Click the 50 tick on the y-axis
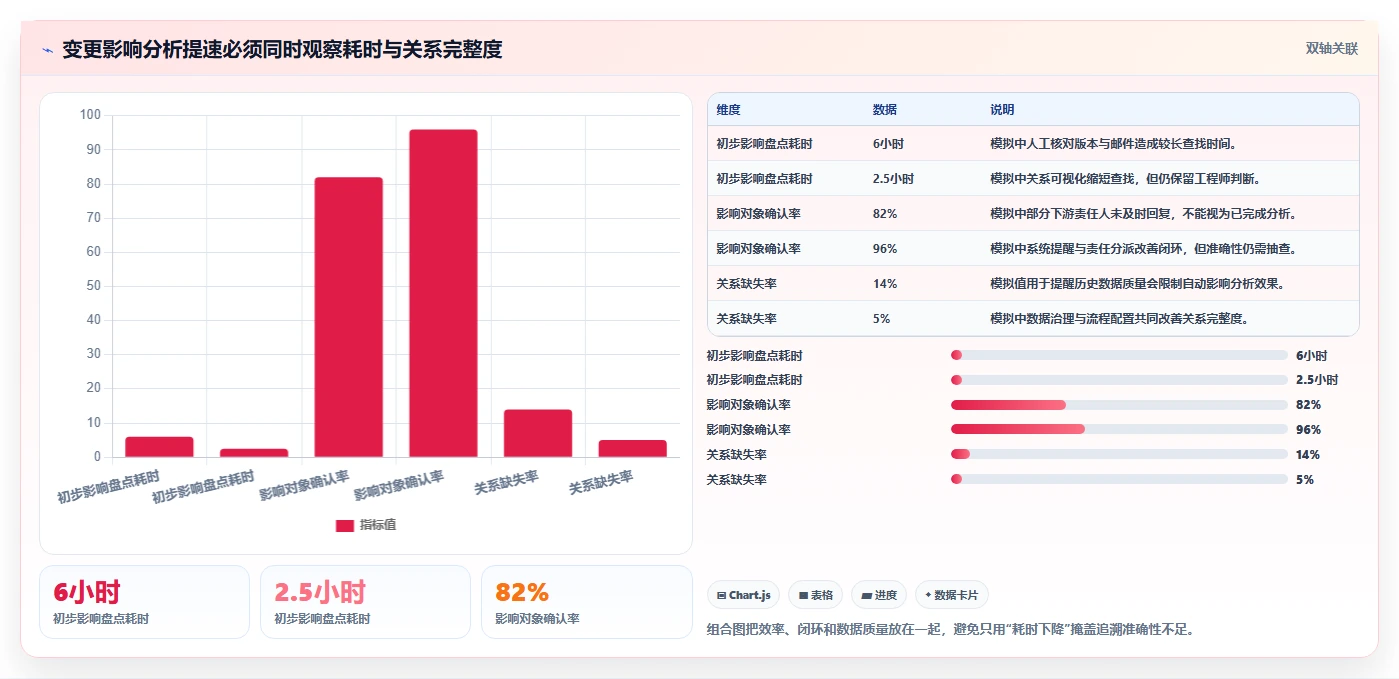The width and height of the screenshot is (1399, 679). click(x=93, y=286)
